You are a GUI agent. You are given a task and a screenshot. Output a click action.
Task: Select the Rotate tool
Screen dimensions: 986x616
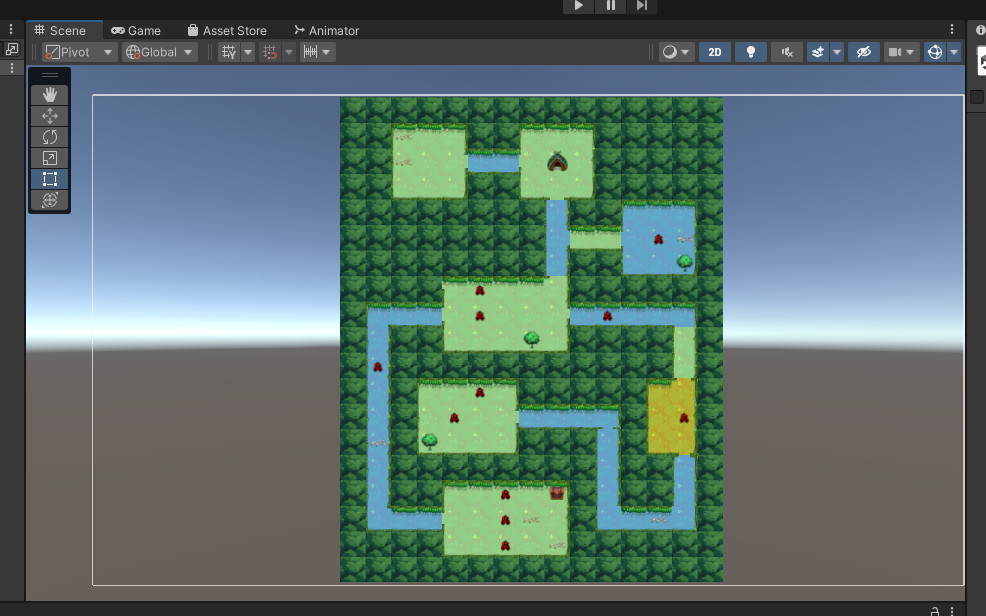pos(49,137)
